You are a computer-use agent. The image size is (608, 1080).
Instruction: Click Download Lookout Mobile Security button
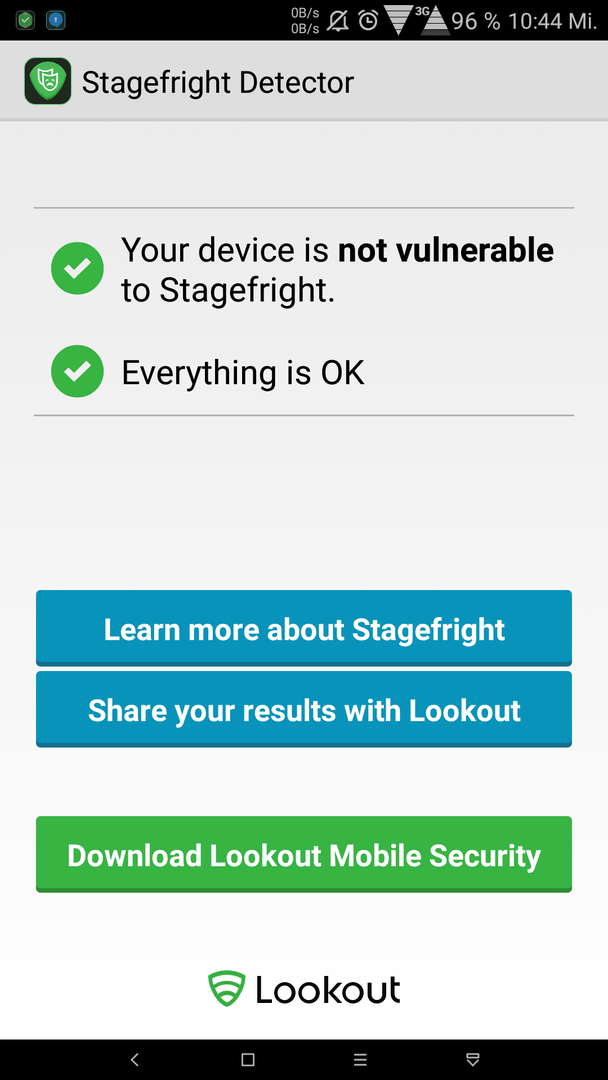[x=304, y=855]
